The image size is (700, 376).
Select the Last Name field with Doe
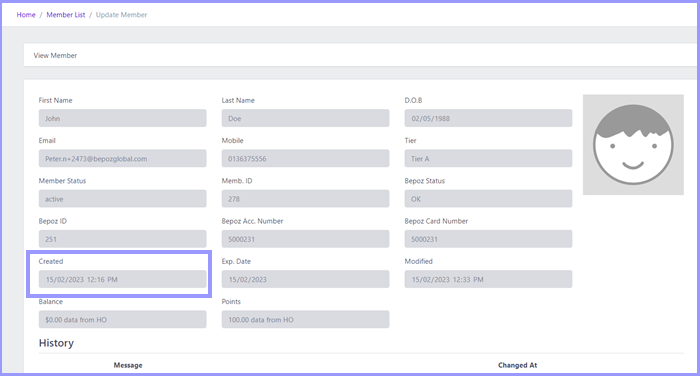pyautogui.click(x=305, y=118)
